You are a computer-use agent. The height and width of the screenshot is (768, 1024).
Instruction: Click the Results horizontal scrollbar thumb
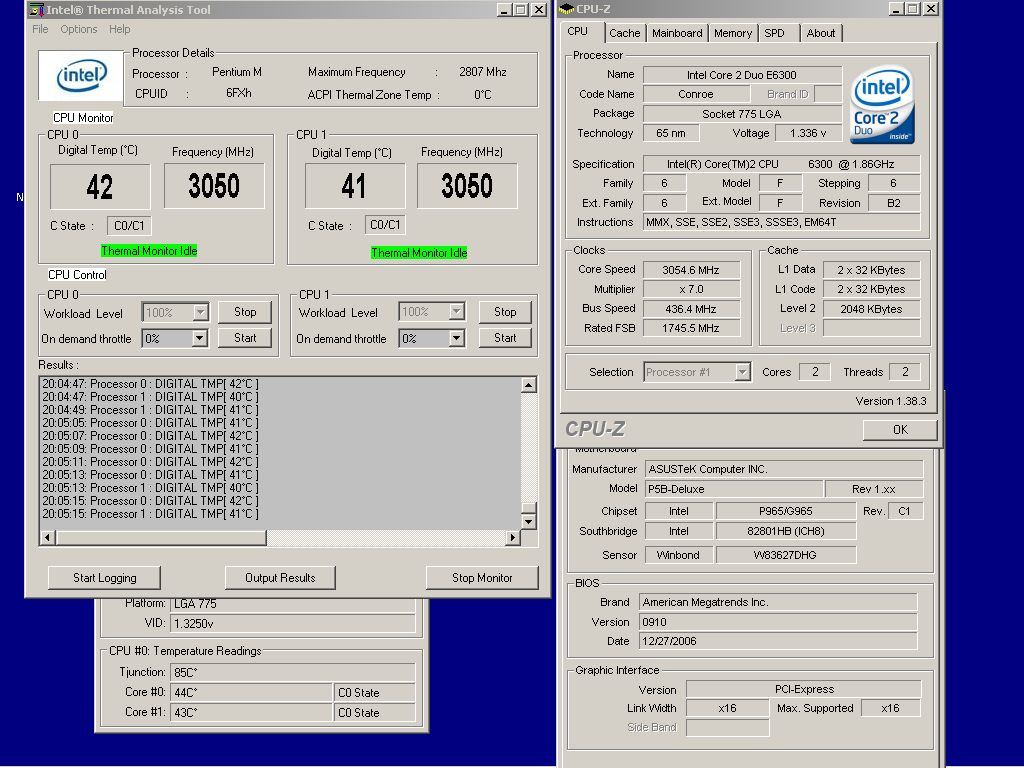pos(161,537)
